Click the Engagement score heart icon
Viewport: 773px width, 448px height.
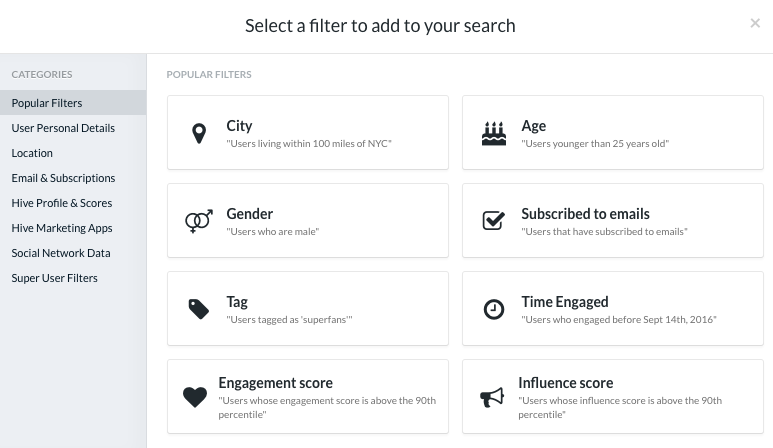tap(195, 397)
